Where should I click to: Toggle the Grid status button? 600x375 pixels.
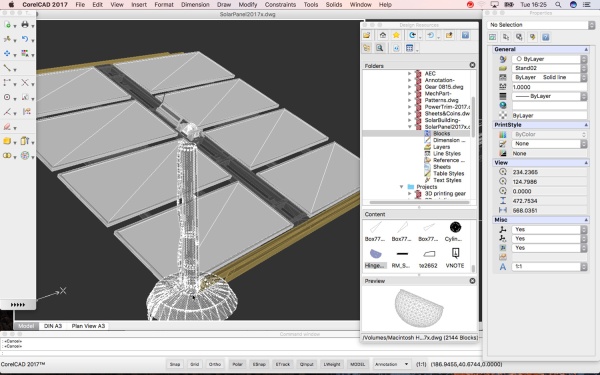[x=194, y=364]
